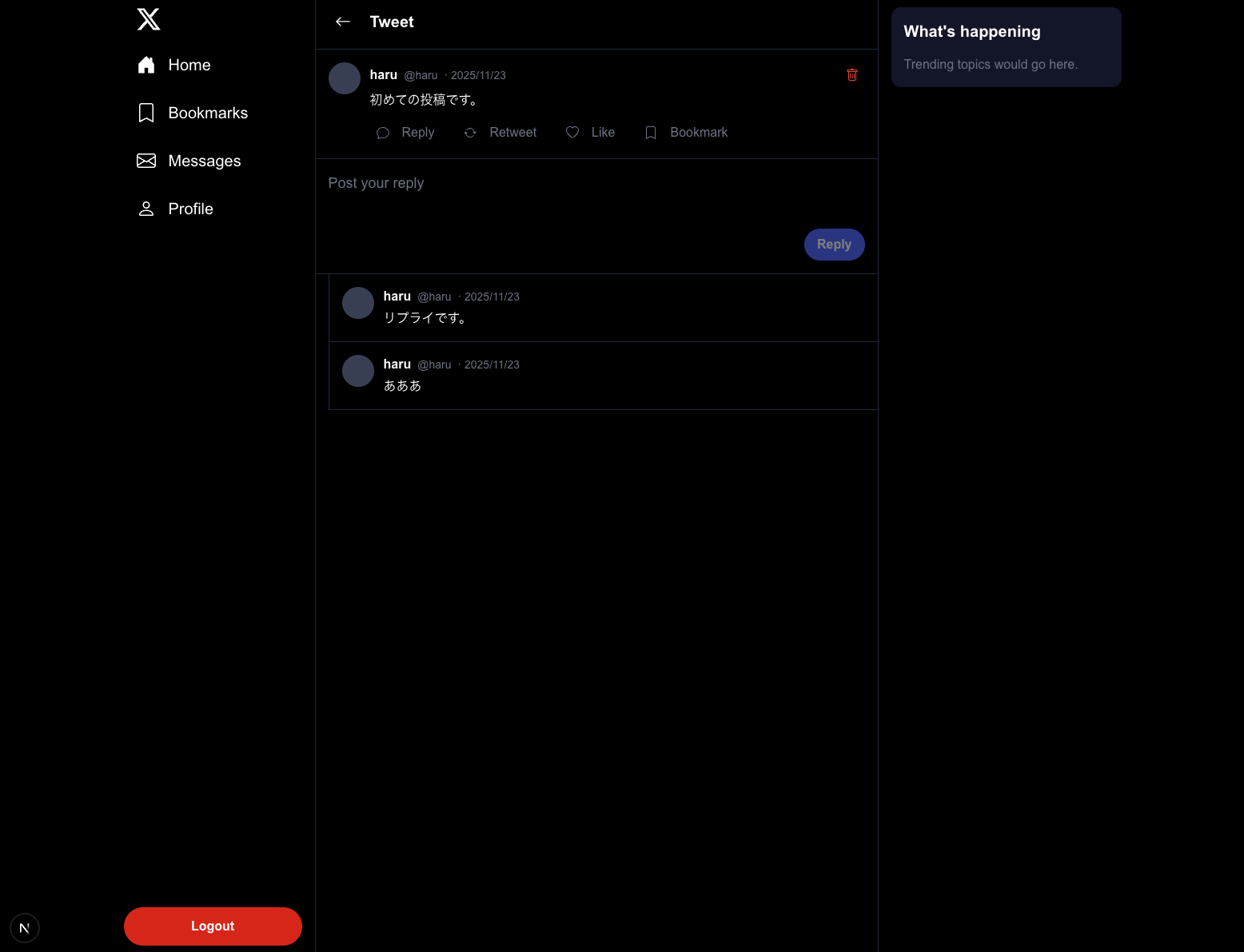
Task: Click the retweet arrows icon
Action: [470, 133]
